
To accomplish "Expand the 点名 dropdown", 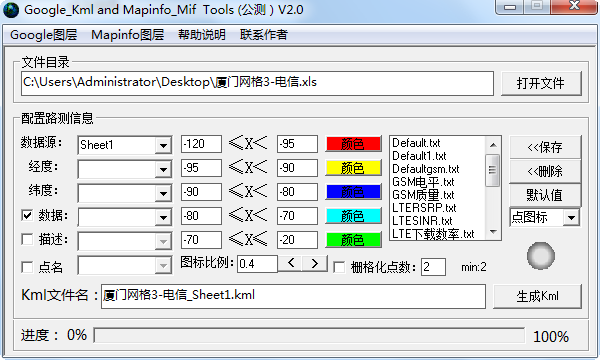I will 163,265.
